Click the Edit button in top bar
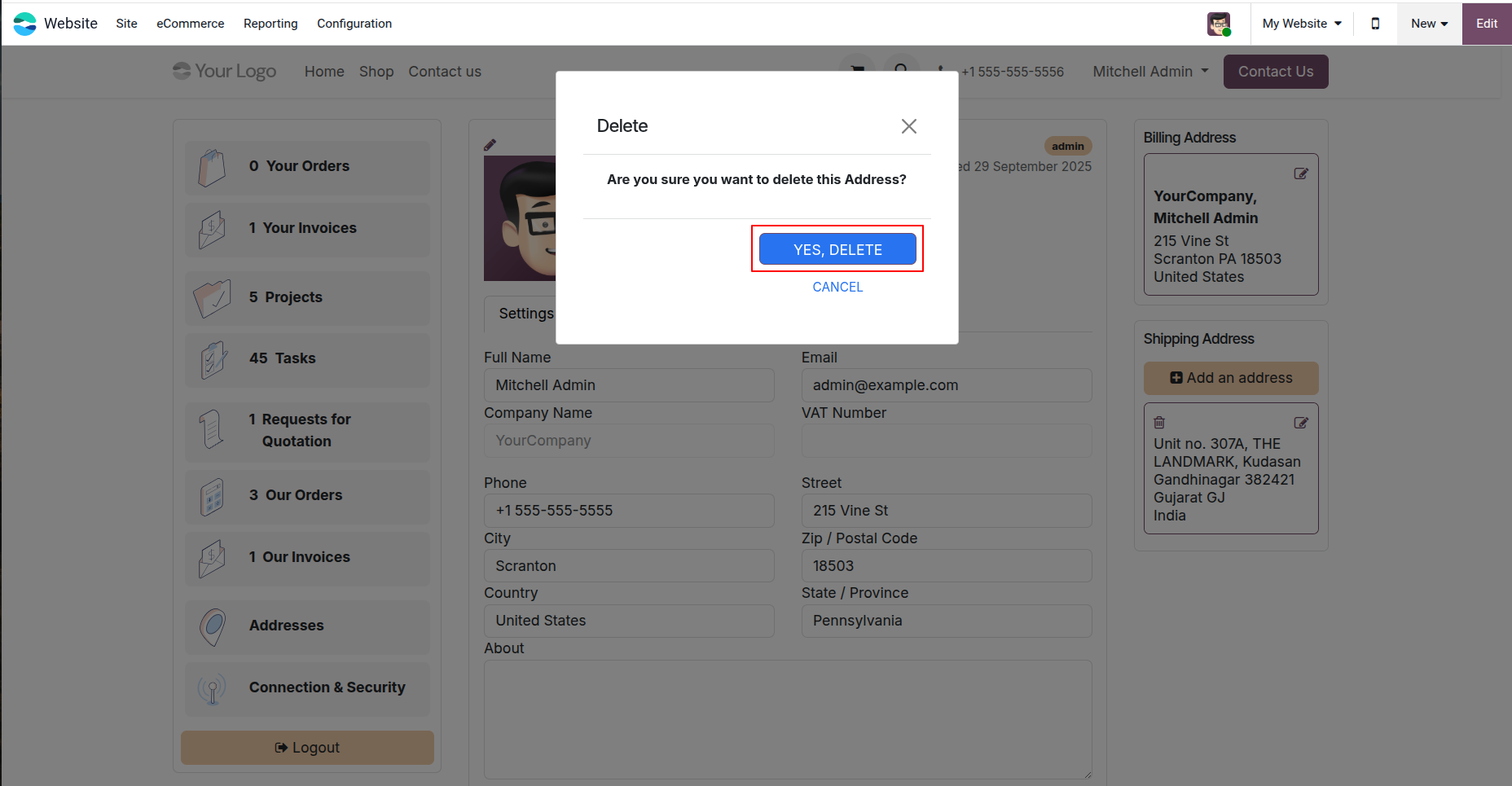This screenshot has height=786, width=1512. point(1487,24)
